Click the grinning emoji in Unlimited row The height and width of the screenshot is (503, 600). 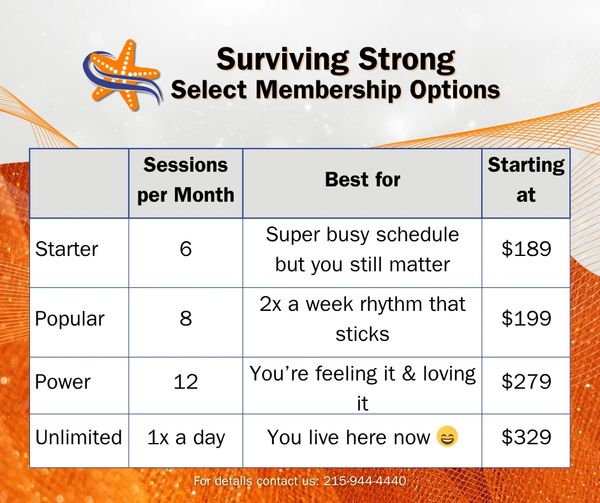tap(448, 437)
